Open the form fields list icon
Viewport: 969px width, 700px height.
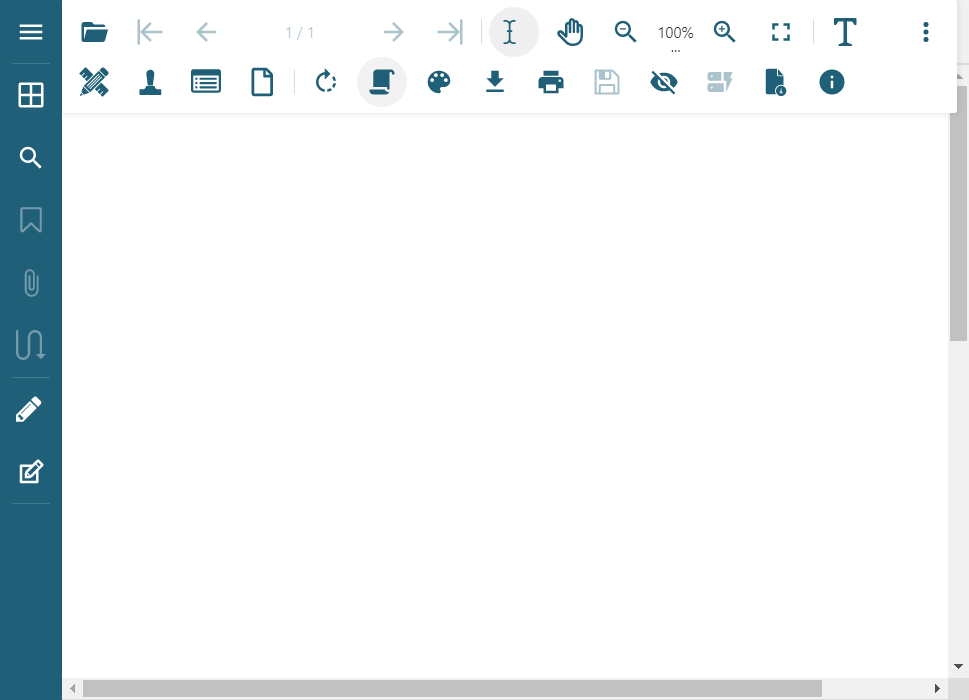point(206,82)
